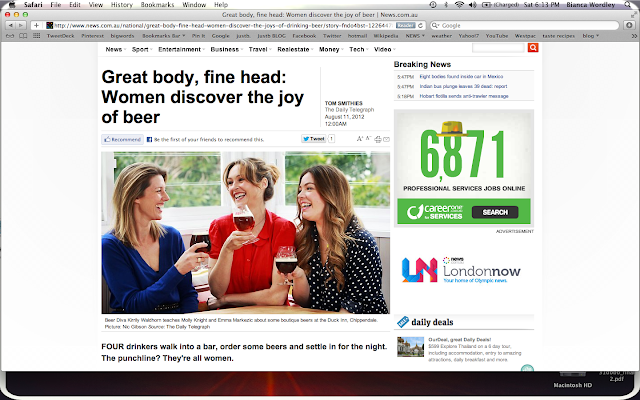Click the Facebook Recommend button
Viewport: 640px width, 400px height.
[122, 139]
